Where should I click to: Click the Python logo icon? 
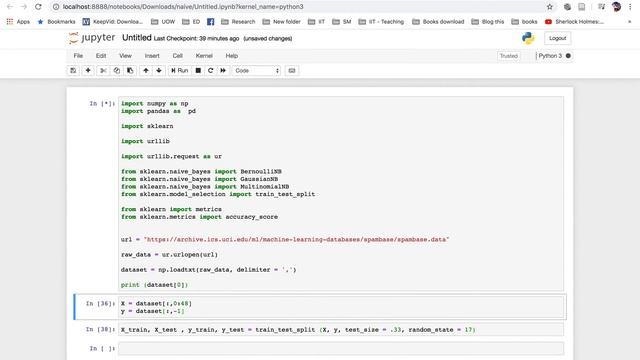pyautogui.click(x=528, y=38)
